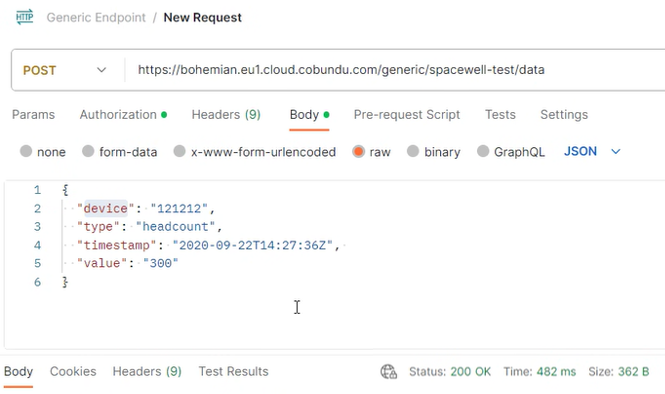Select the raw body radio button

(358, 151)
